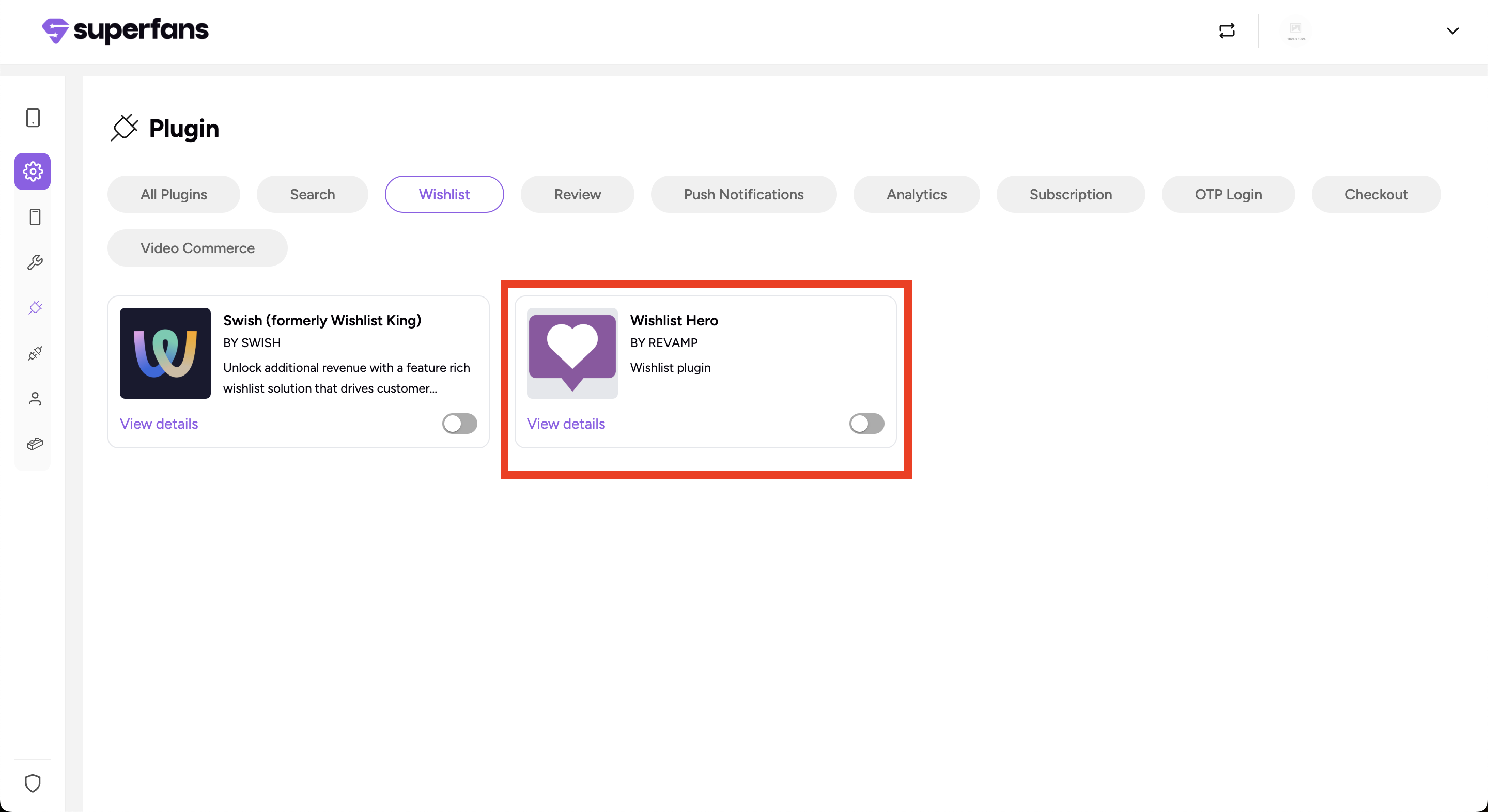Viewport: 1488px width, 812px height.
Task: Open the shield icon at sidebar bottom
Action: click(x=33, y=783)
